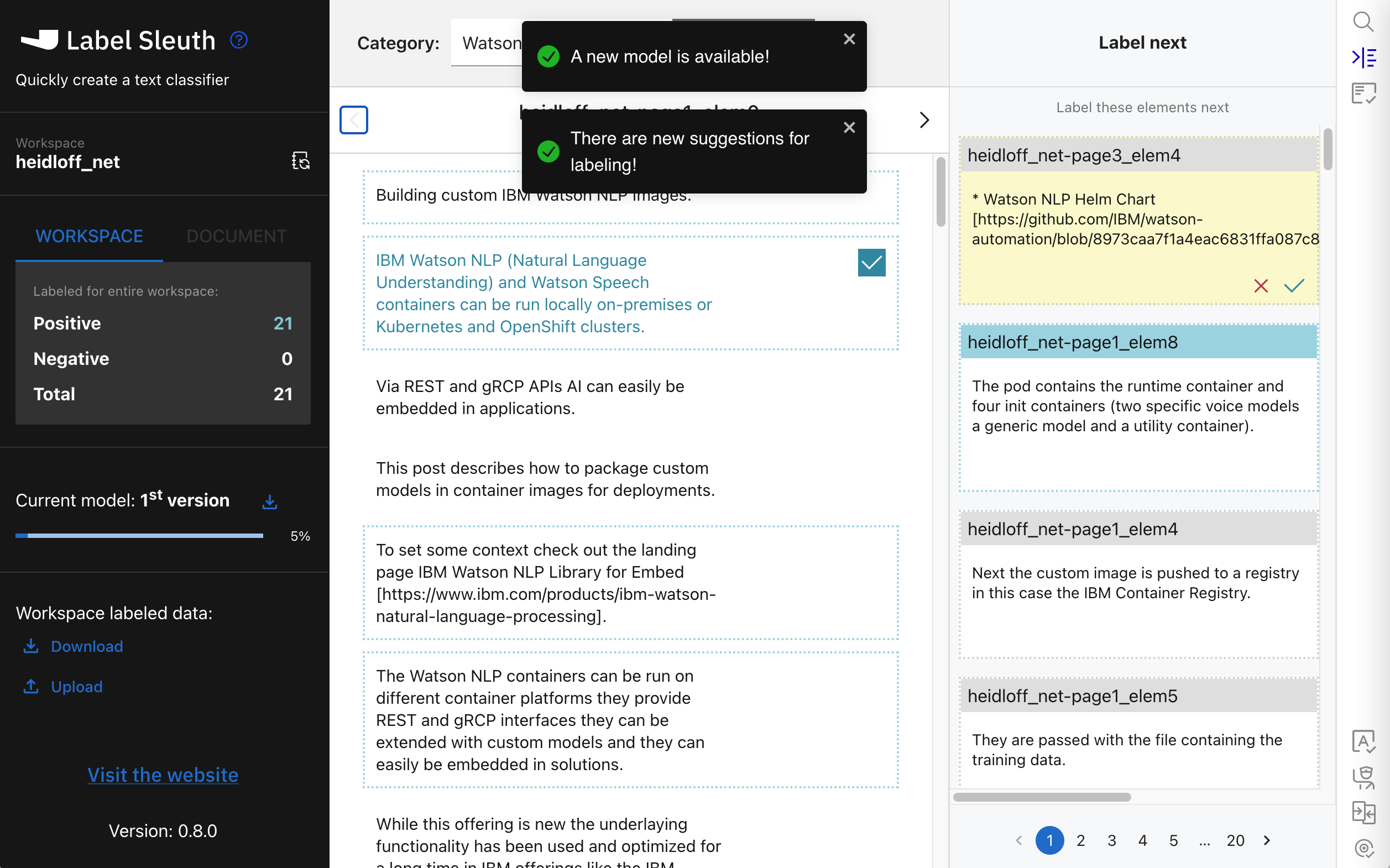Go to next document arrow
The width and height of the screenshot is (1390, 868).
click(924, 120)
